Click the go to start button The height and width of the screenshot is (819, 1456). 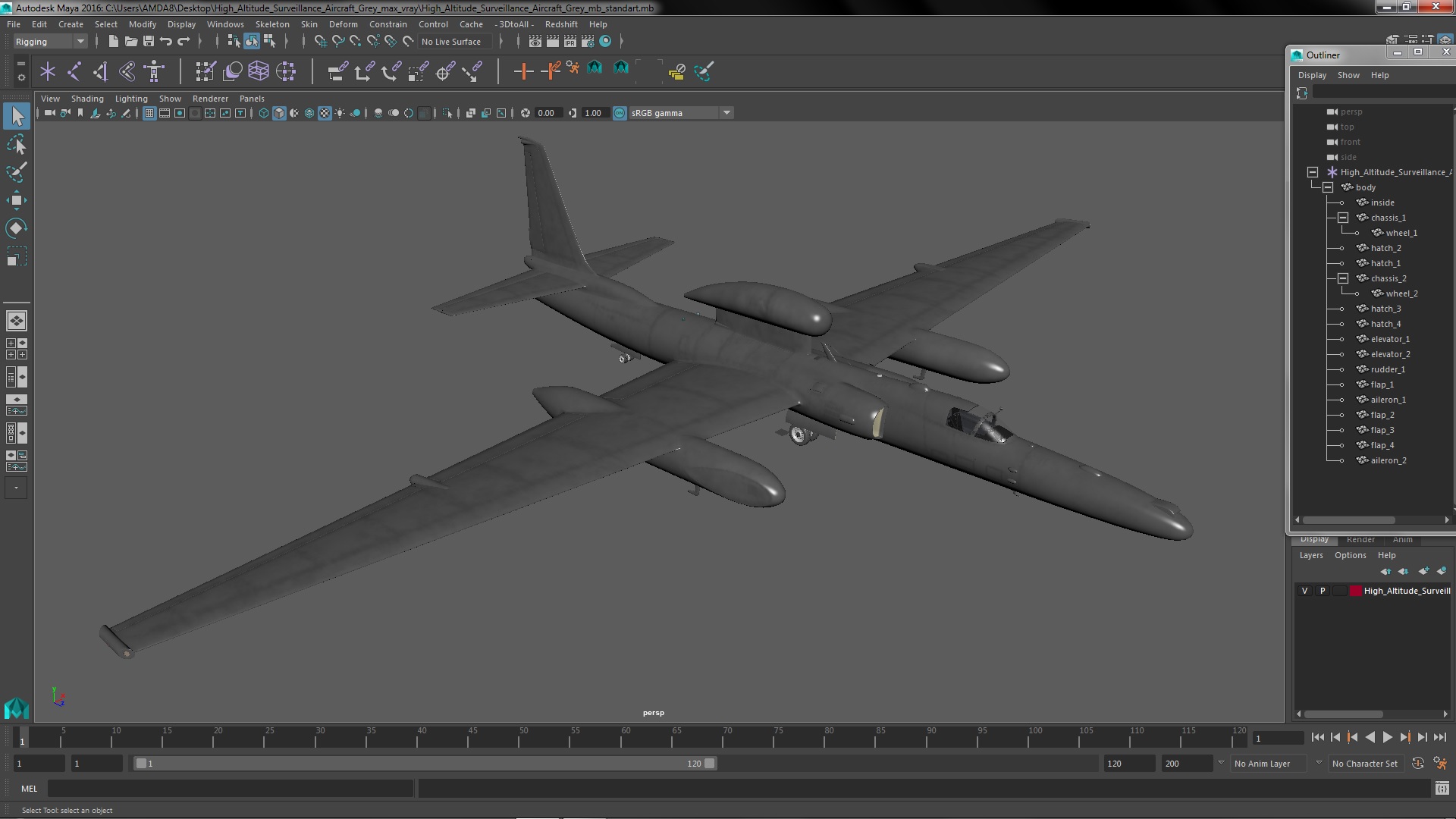(1318, 737)
